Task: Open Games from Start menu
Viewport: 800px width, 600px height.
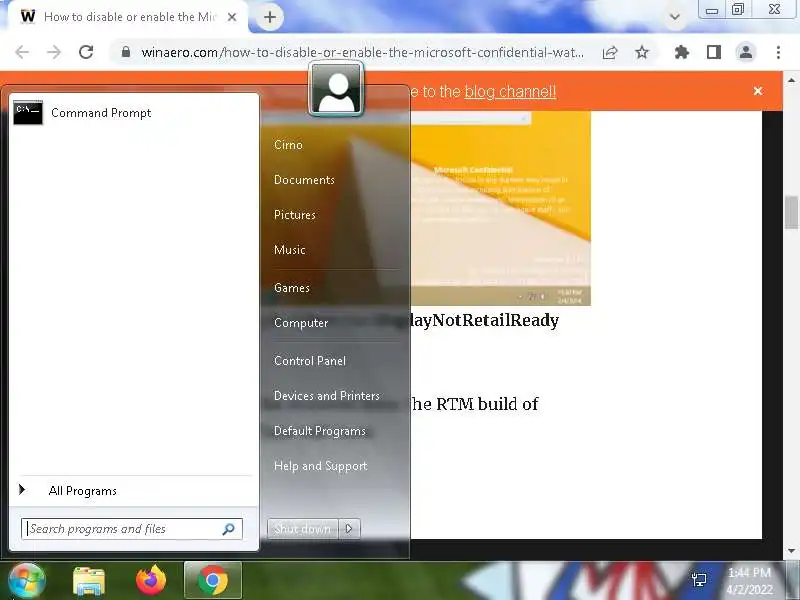Action: [x=292, y=288]
